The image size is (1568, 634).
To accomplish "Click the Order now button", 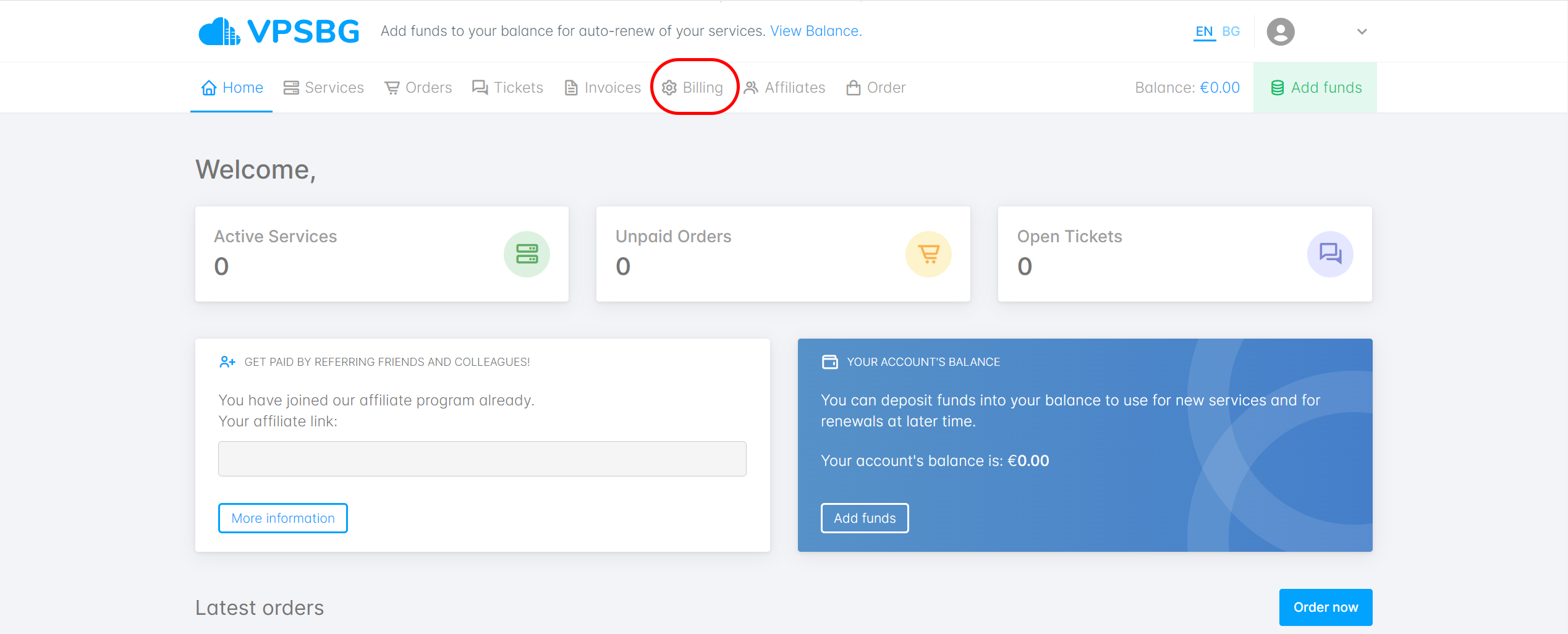I will point(1326,607).
